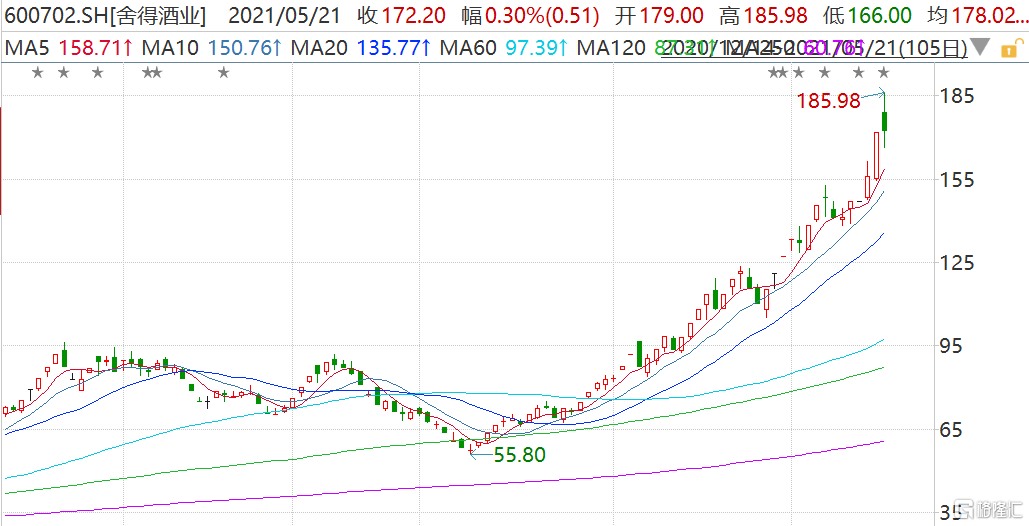This screenshot has width=1029, height=526.
Task: Click the change value 幅0.30%(0.51)
Action: (530, 15)
